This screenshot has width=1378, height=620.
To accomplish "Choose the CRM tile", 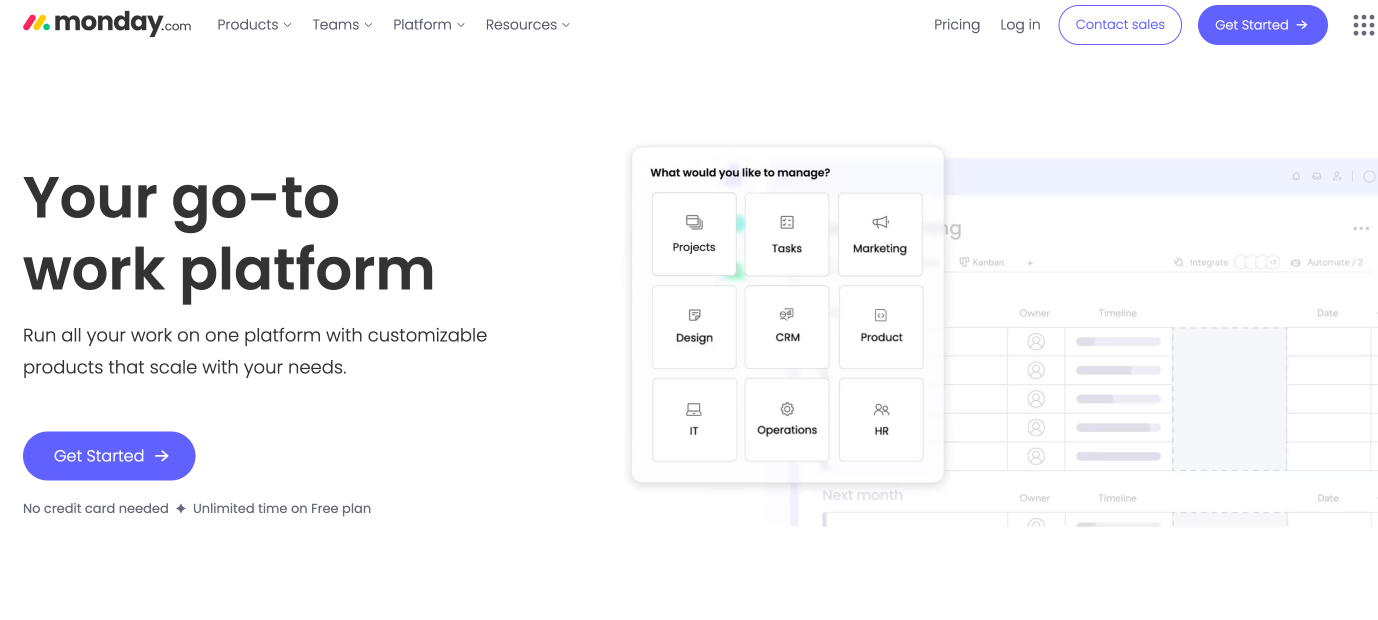I will [x=787, y=327].
